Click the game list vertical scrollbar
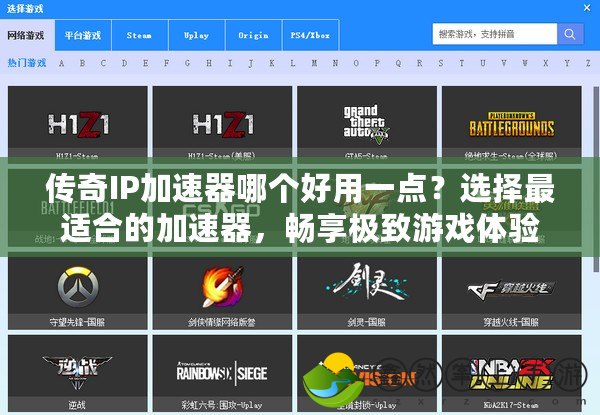This screenshot has width=600, height=415. (596, 179)
